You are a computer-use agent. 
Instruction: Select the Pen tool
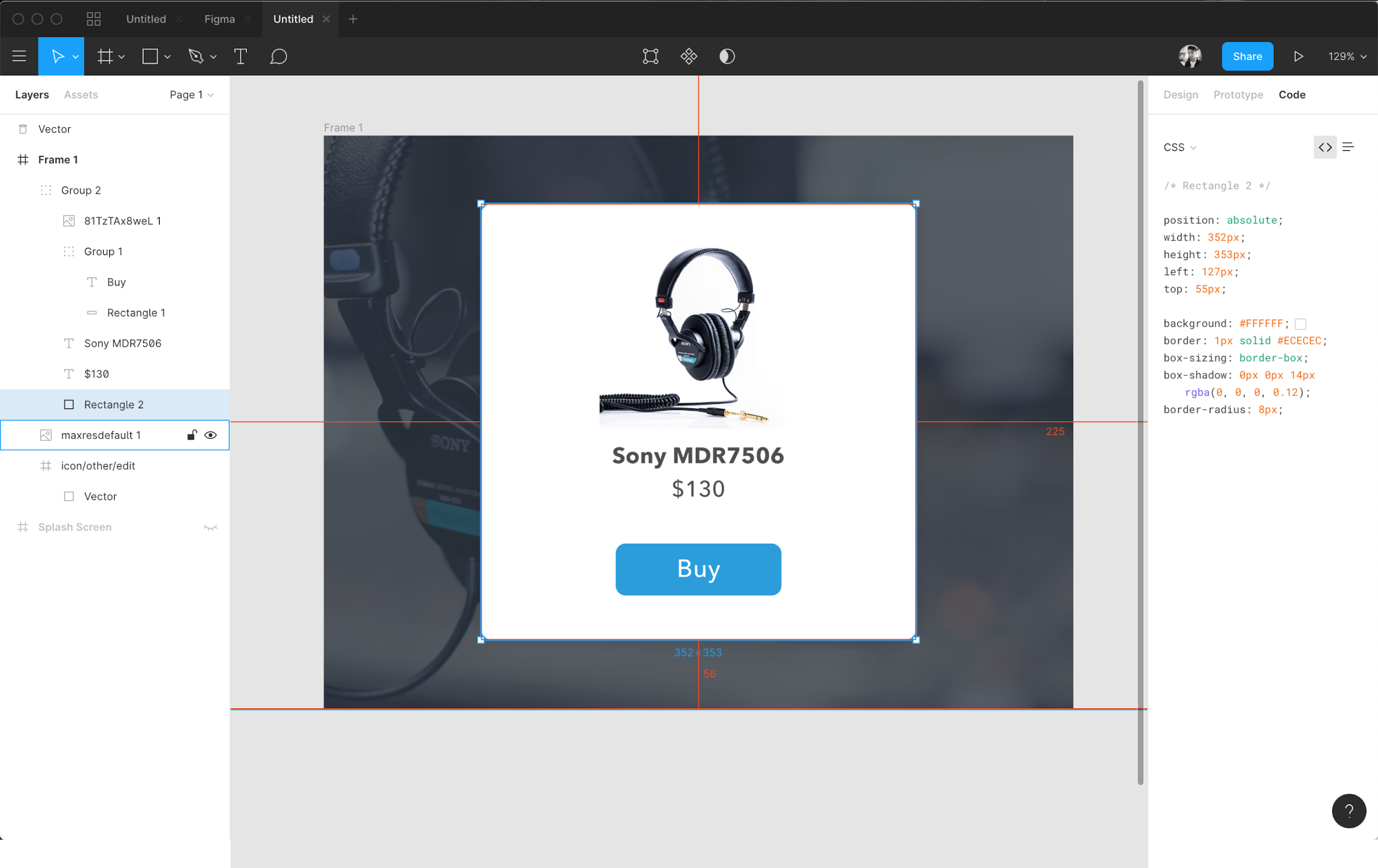coord(196,56)
